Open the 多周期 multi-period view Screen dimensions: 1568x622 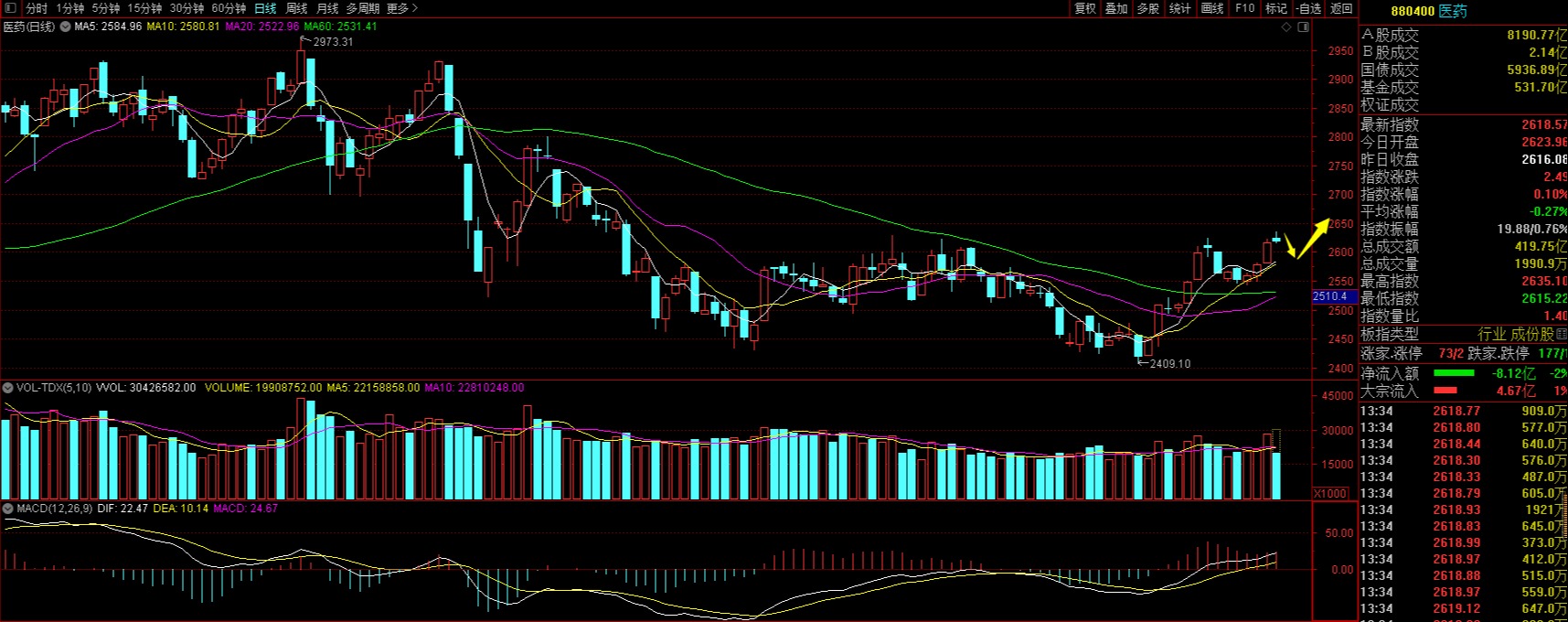363,8
